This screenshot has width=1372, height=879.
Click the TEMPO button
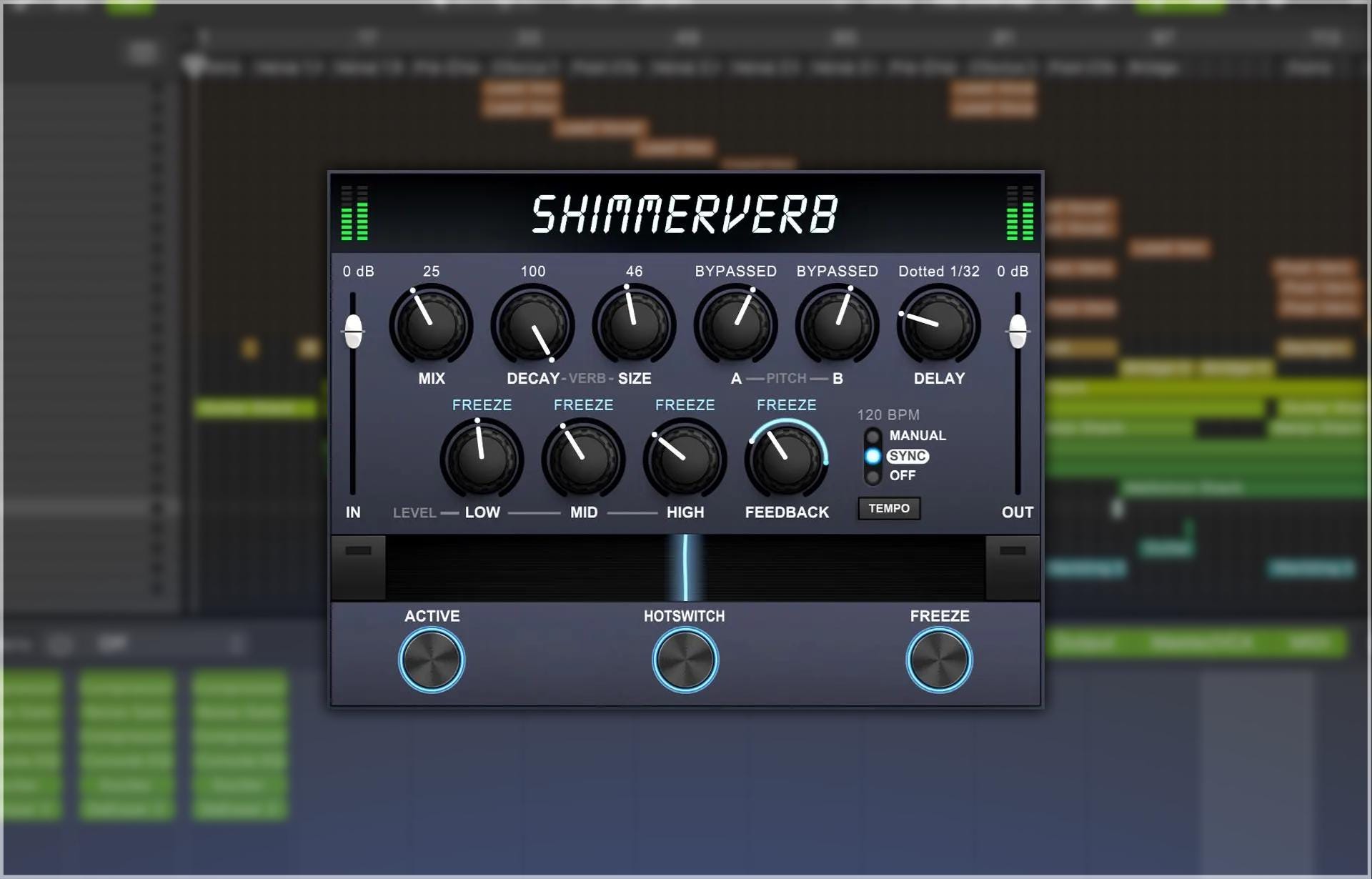click(889, 508)
